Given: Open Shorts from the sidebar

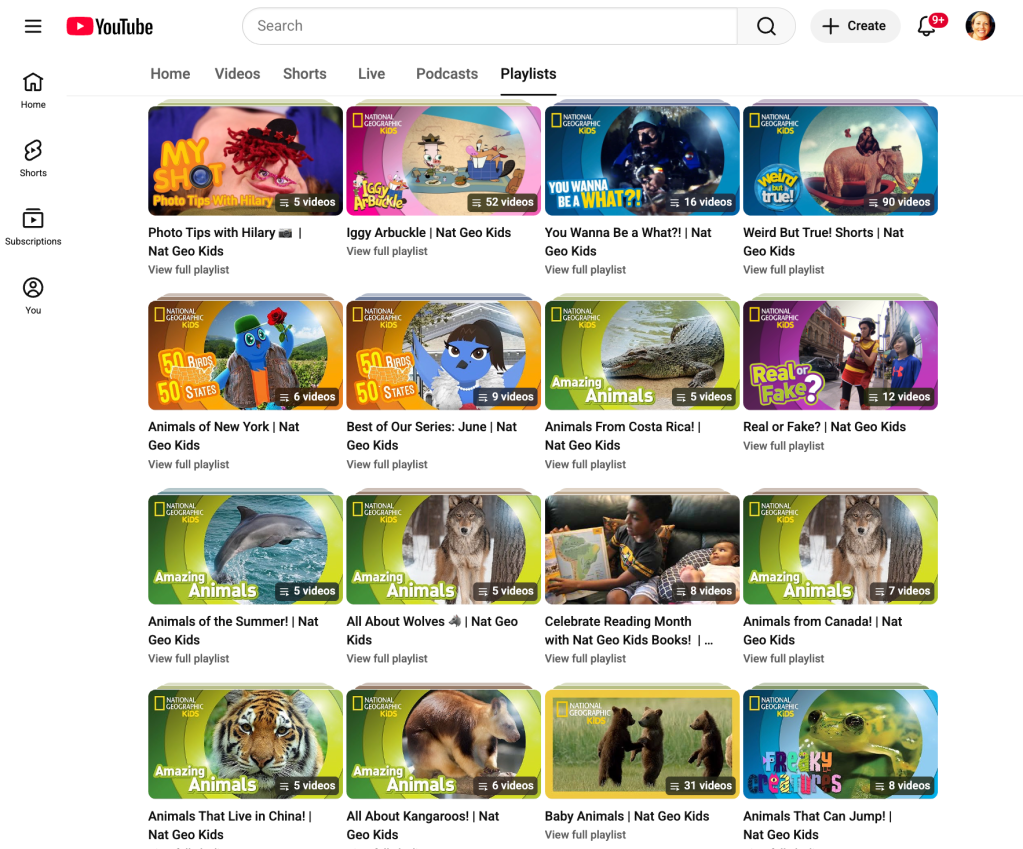Looking at the screenshot, I should point(33,158).
